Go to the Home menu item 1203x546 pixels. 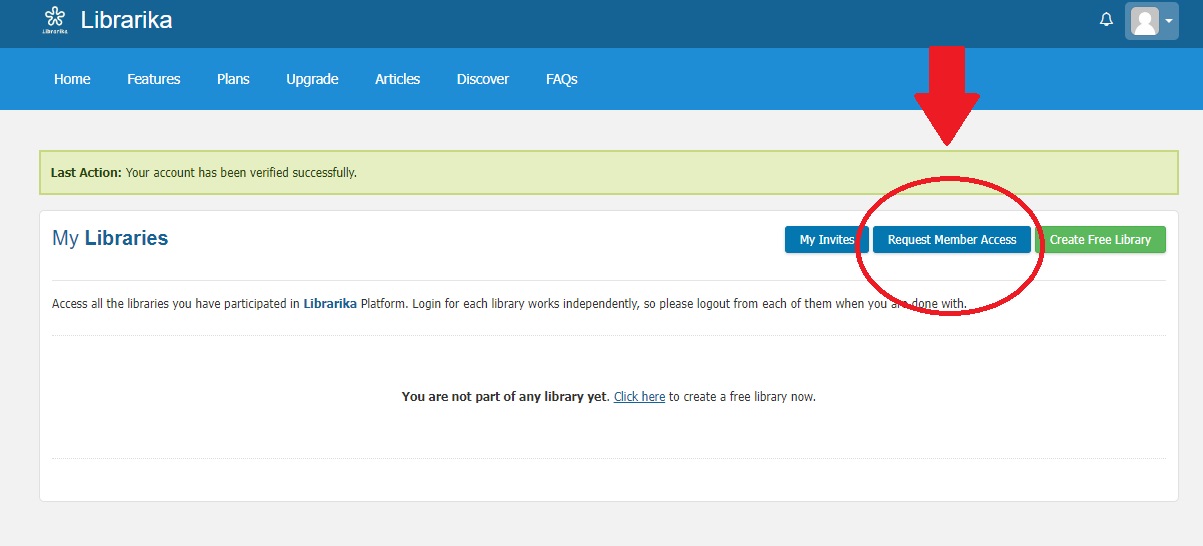tap(72, 79)
